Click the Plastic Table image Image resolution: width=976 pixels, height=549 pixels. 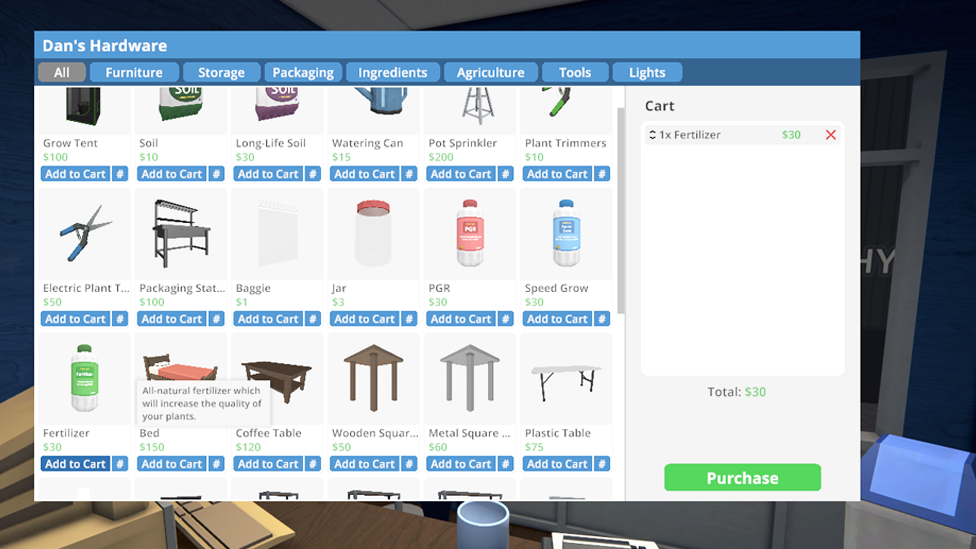566,378
